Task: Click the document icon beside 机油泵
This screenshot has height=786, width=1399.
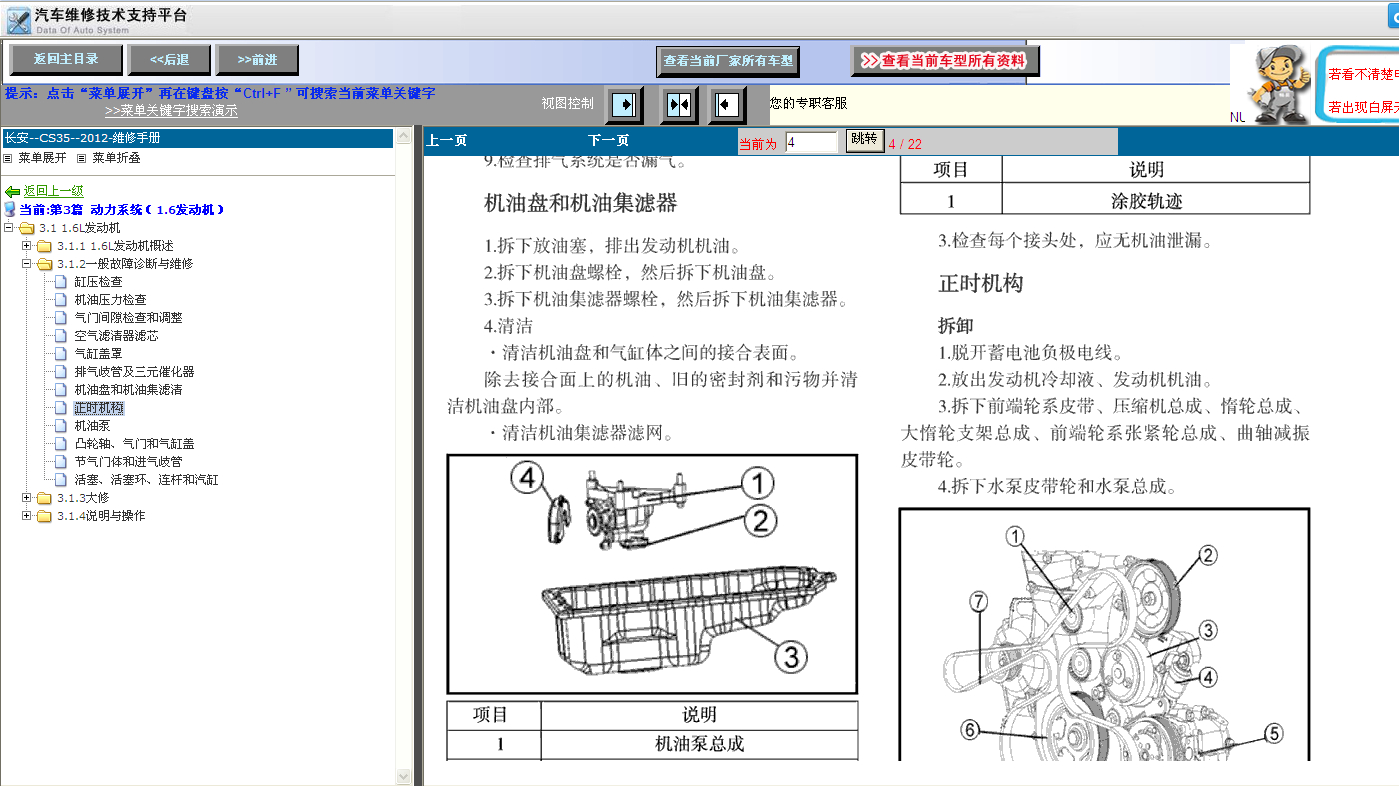Action: 61,426
